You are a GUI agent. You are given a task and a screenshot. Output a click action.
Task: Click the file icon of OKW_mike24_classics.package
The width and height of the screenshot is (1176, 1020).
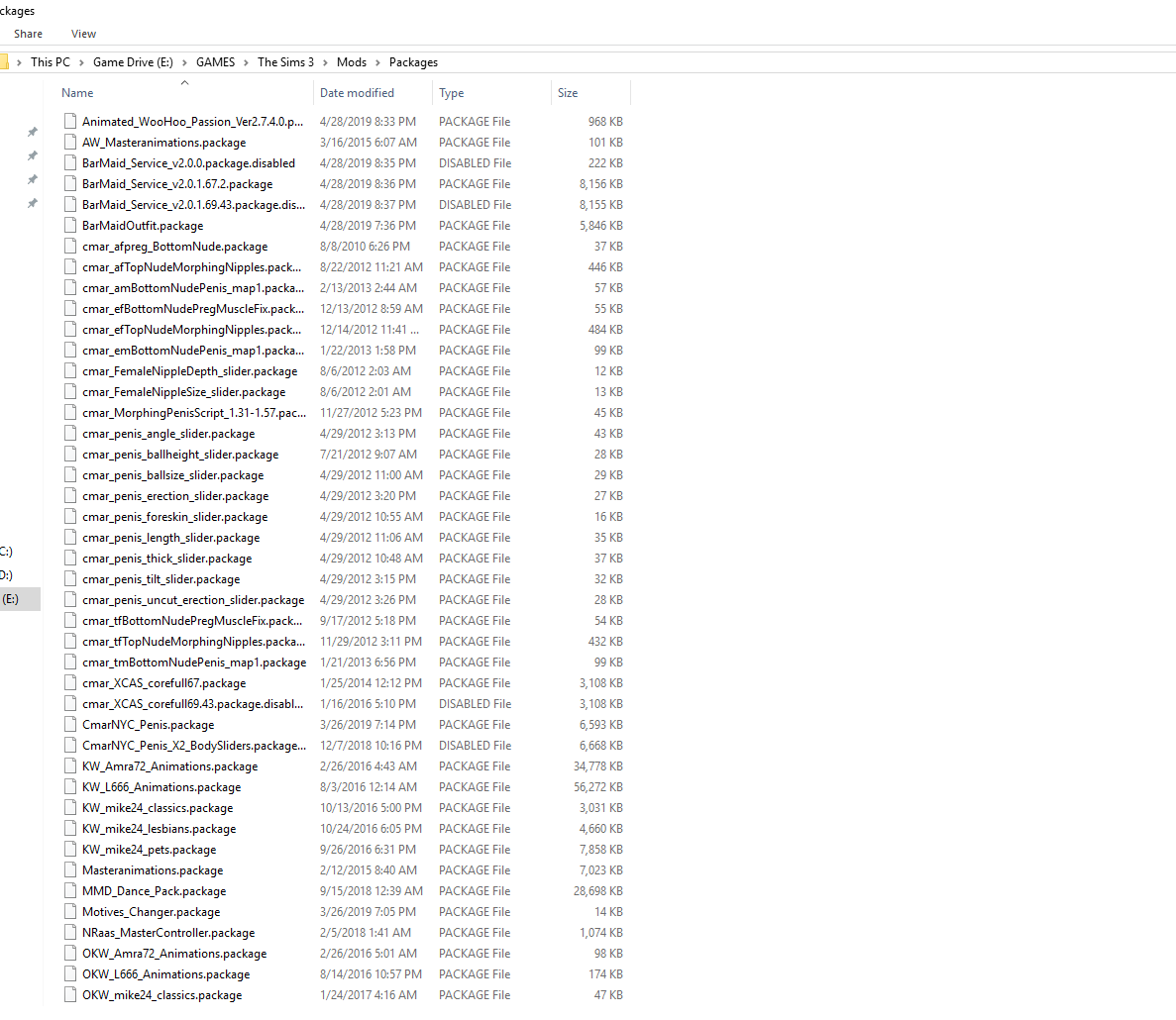point(69,994)
